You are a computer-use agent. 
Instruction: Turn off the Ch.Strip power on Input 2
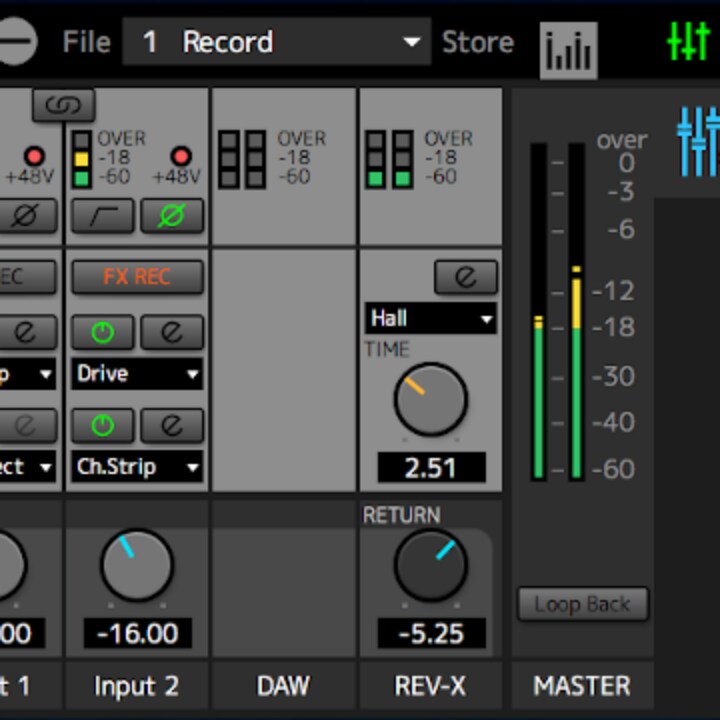pyautogui.click(x=102, y=425)
